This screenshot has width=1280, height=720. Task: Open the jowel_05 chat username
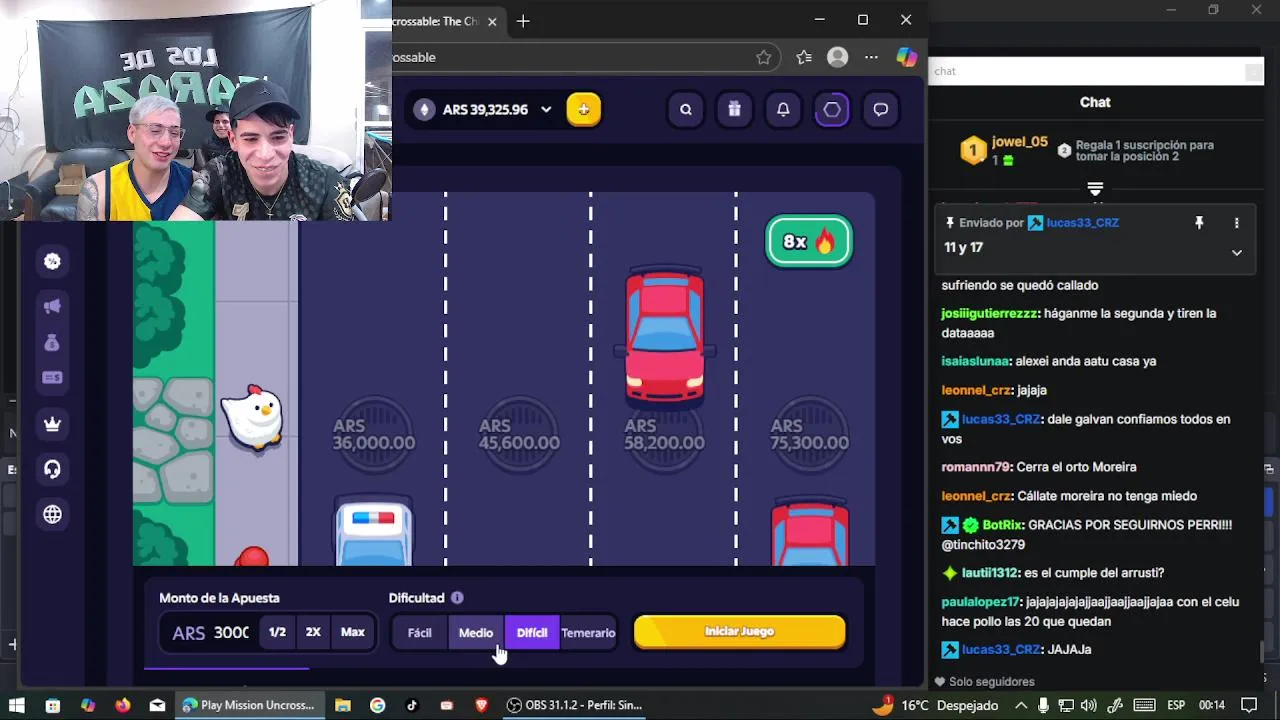pyautogui.click(x=1020, y=142)
